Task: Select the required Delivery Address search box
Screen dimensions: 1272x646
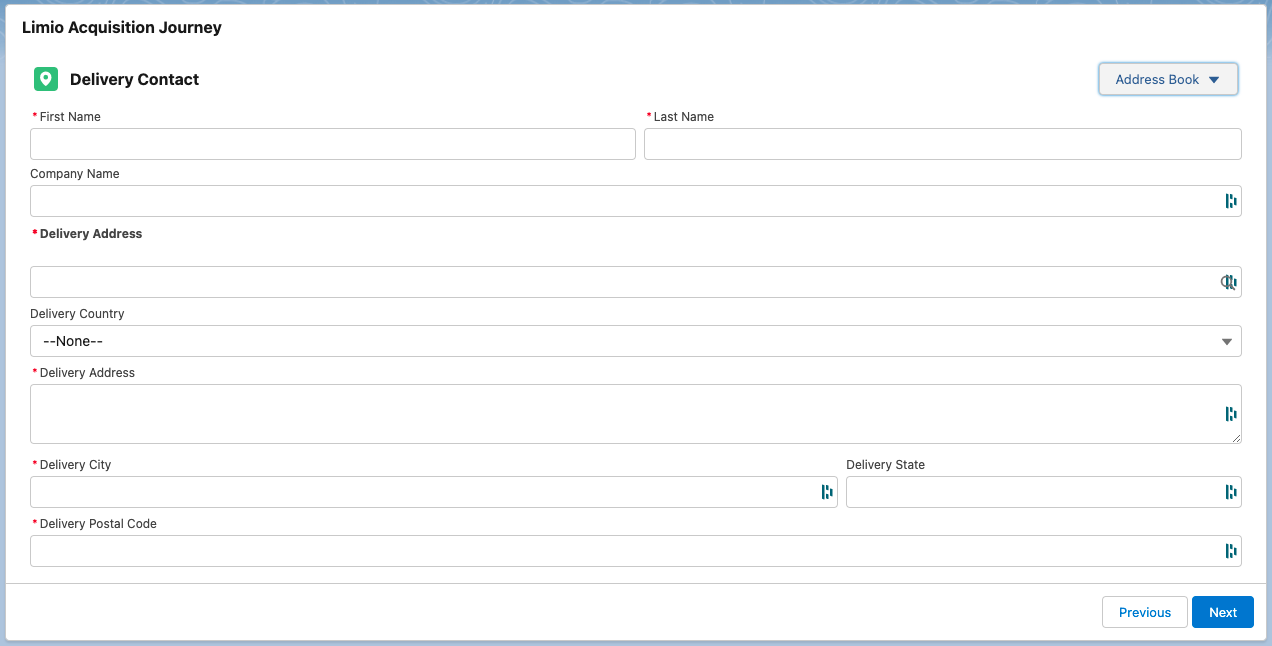Action: tap(600, 282)
